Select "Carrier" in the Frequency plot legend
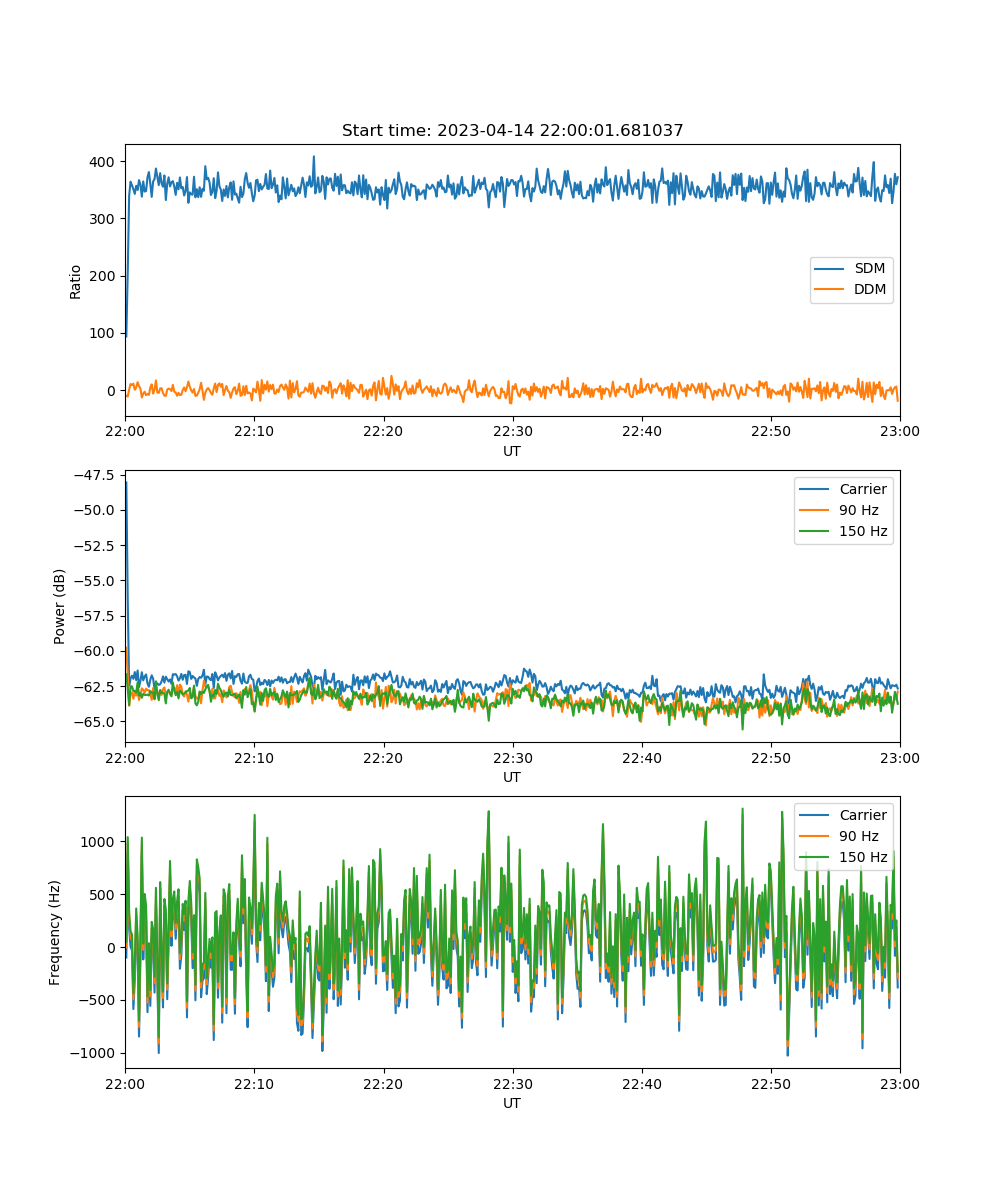 pos(863,816)
